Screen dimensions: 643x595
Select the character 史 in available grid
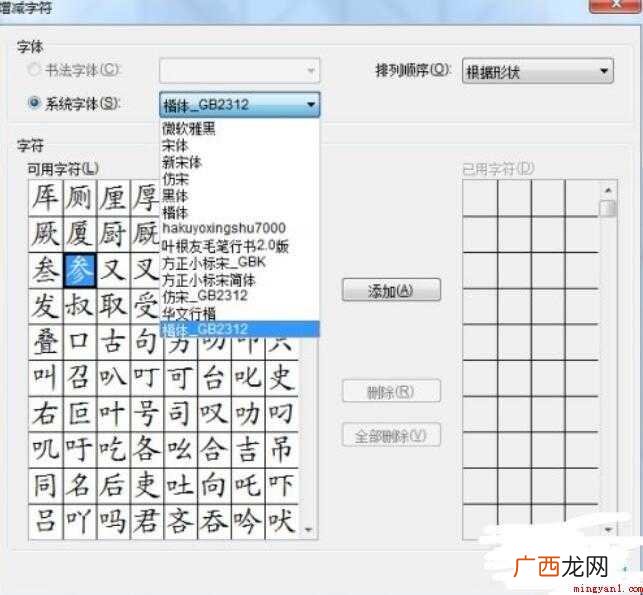point(281,378)
